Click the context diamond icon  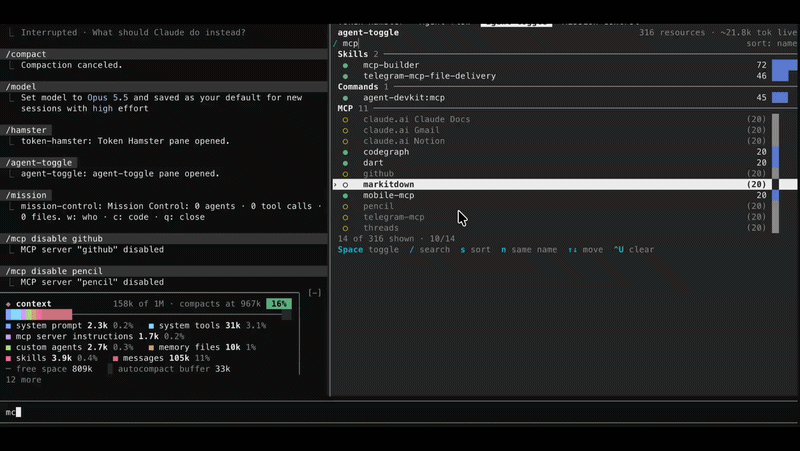tap(8, 304)
